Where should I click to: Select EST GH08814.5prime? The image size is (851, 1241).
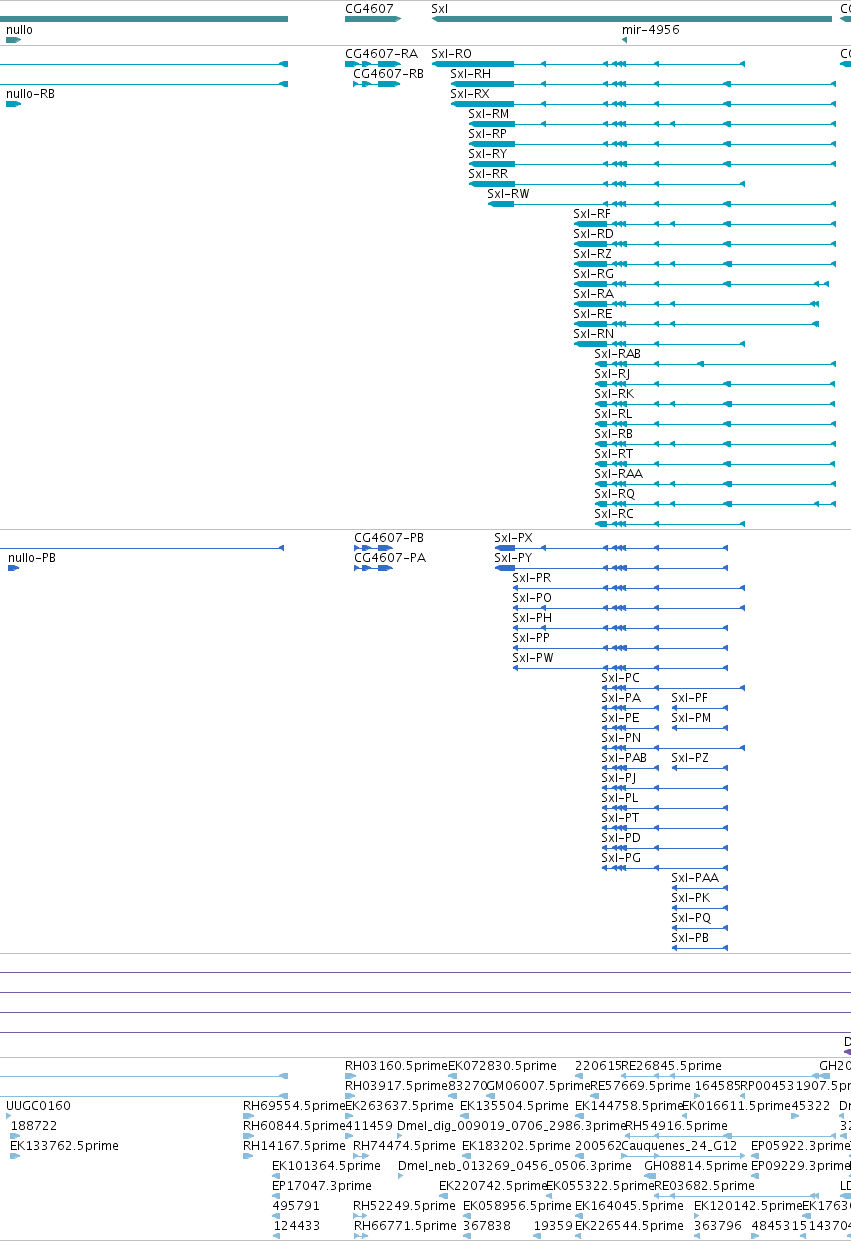pyautogui.click(x=696, y=1166)
